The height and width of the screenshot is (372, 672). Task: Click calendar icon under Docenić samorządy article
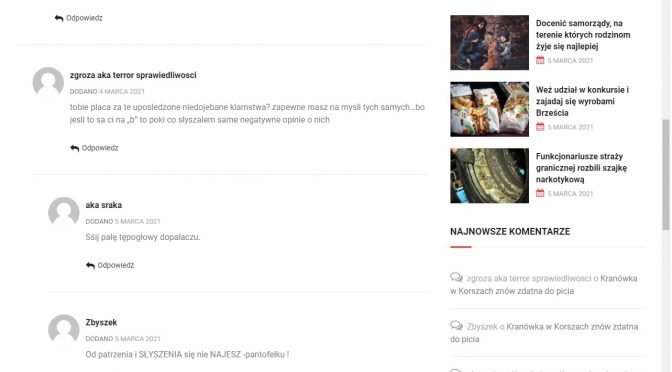[540, 60]
